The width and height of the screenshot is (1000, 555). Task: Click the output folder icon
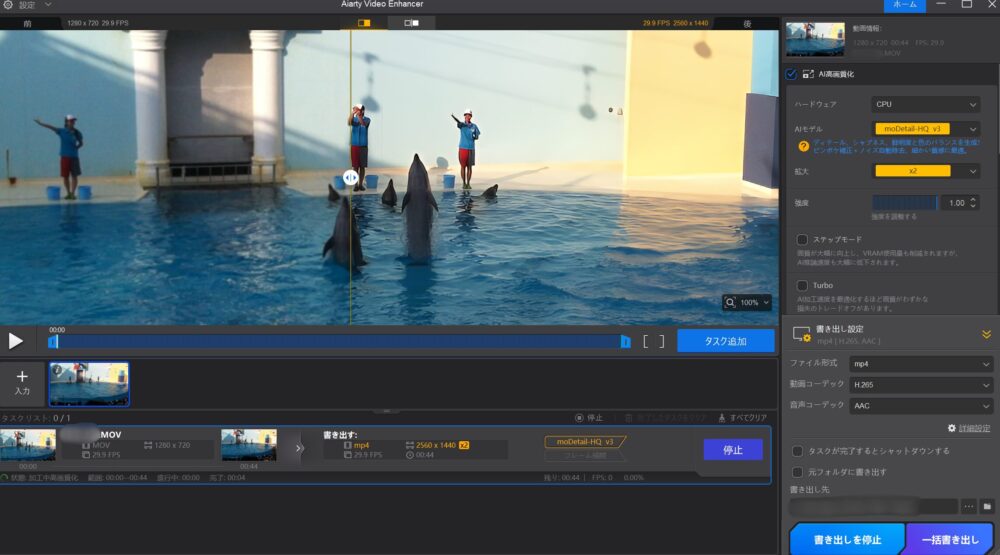[987, 507]
